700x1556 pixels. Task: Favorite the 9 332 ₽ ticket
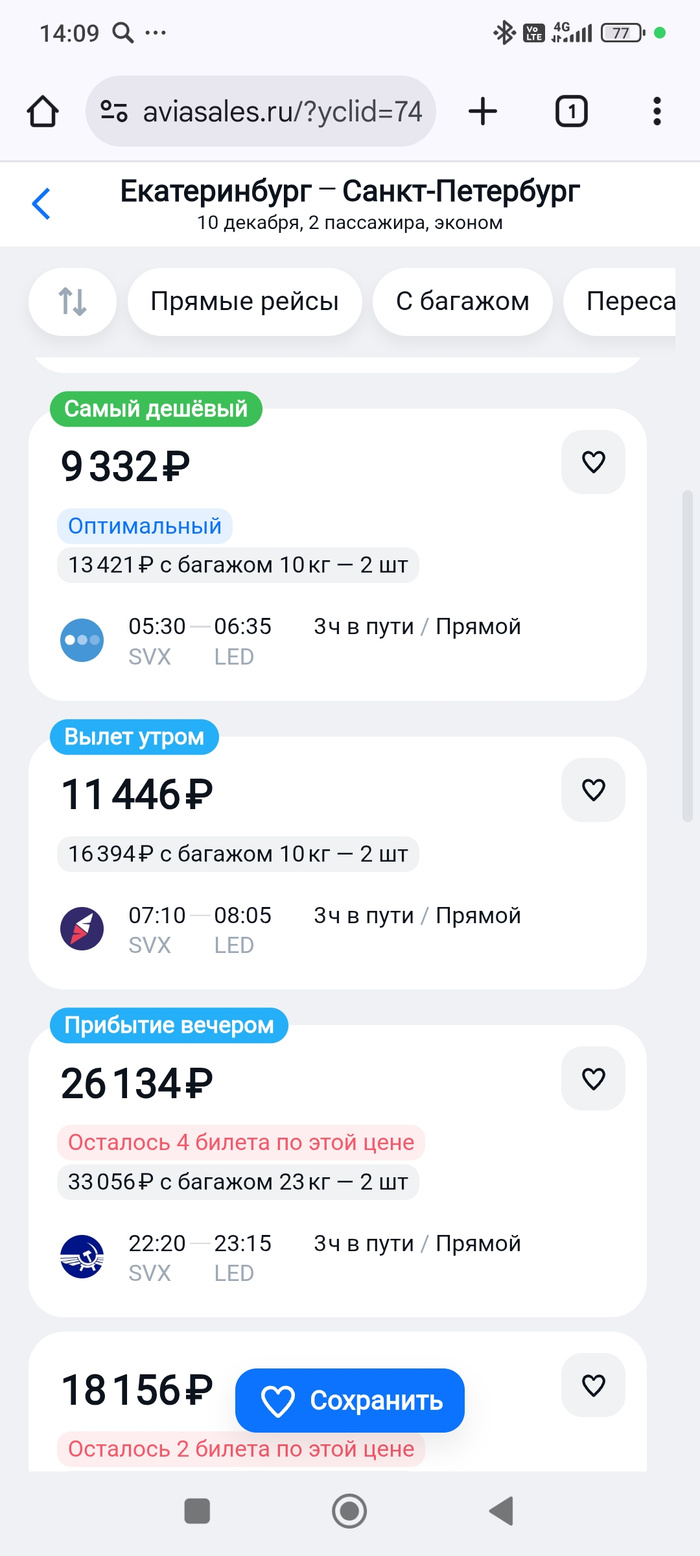pos(593,462)
